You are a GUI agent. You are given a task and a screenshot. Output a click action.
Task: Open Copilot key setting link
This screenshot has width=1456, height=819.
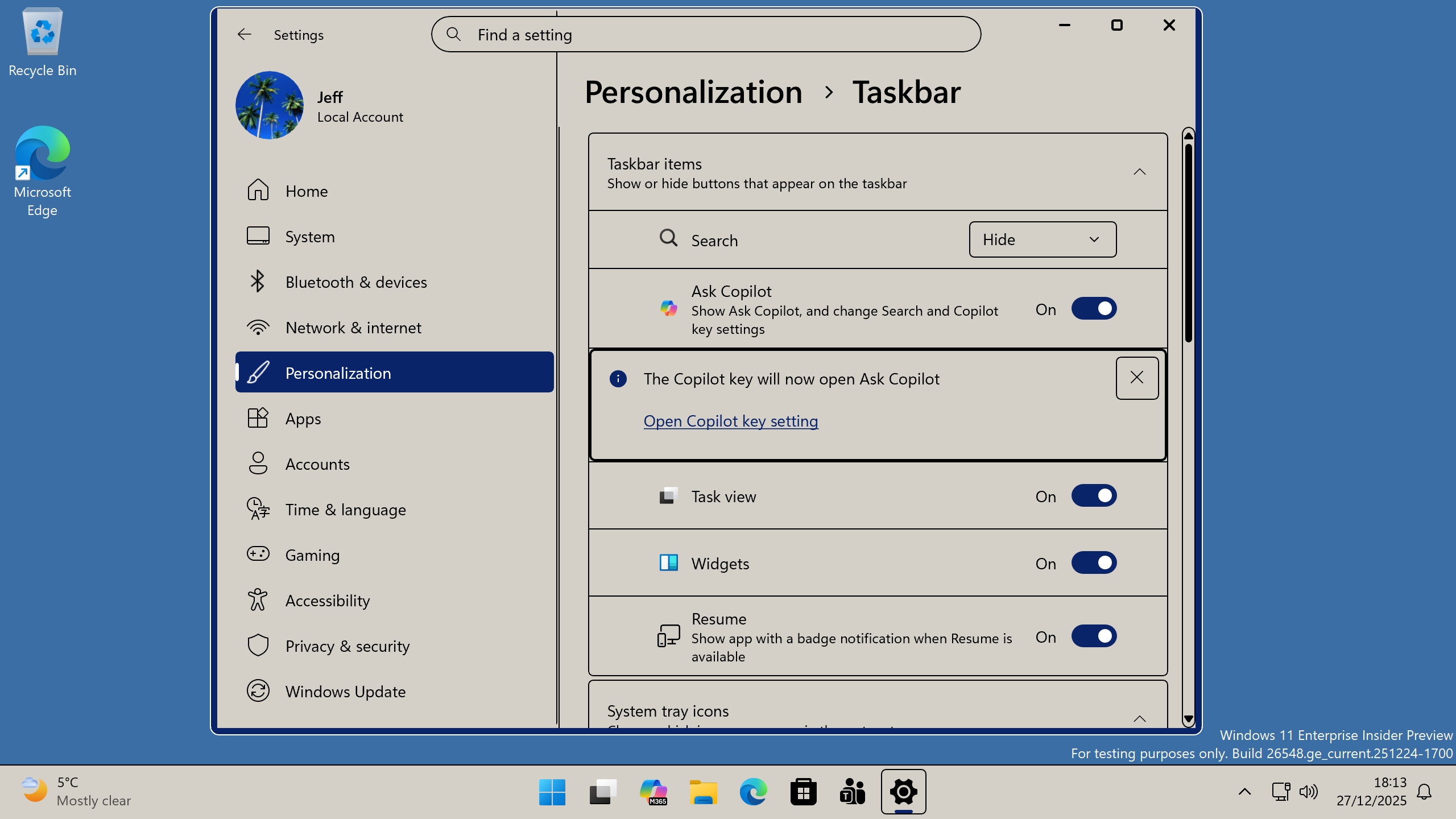pyautogui.click(x=731, y=421)
